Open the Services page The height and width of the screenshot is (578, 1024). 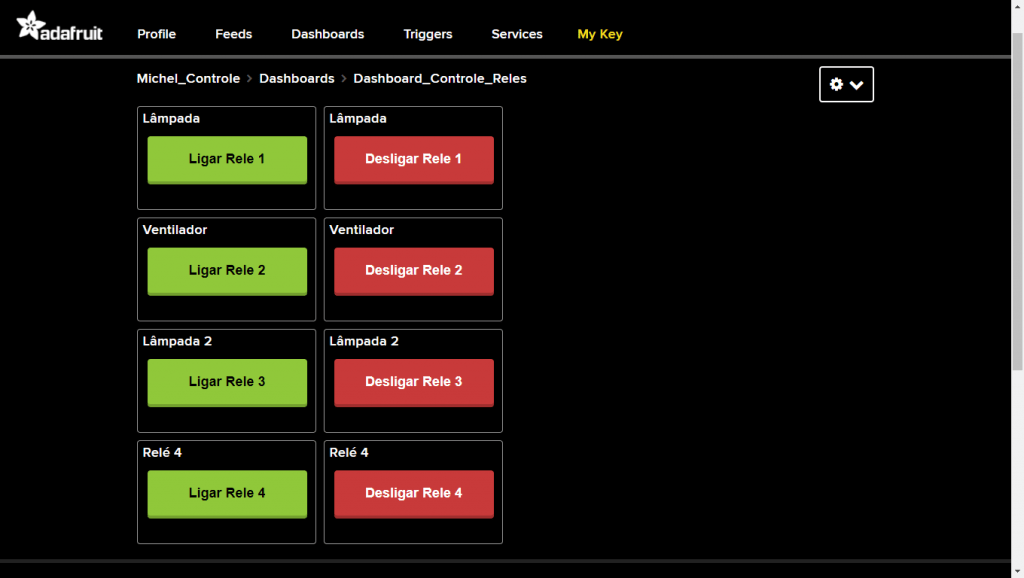tap(517, 34)
